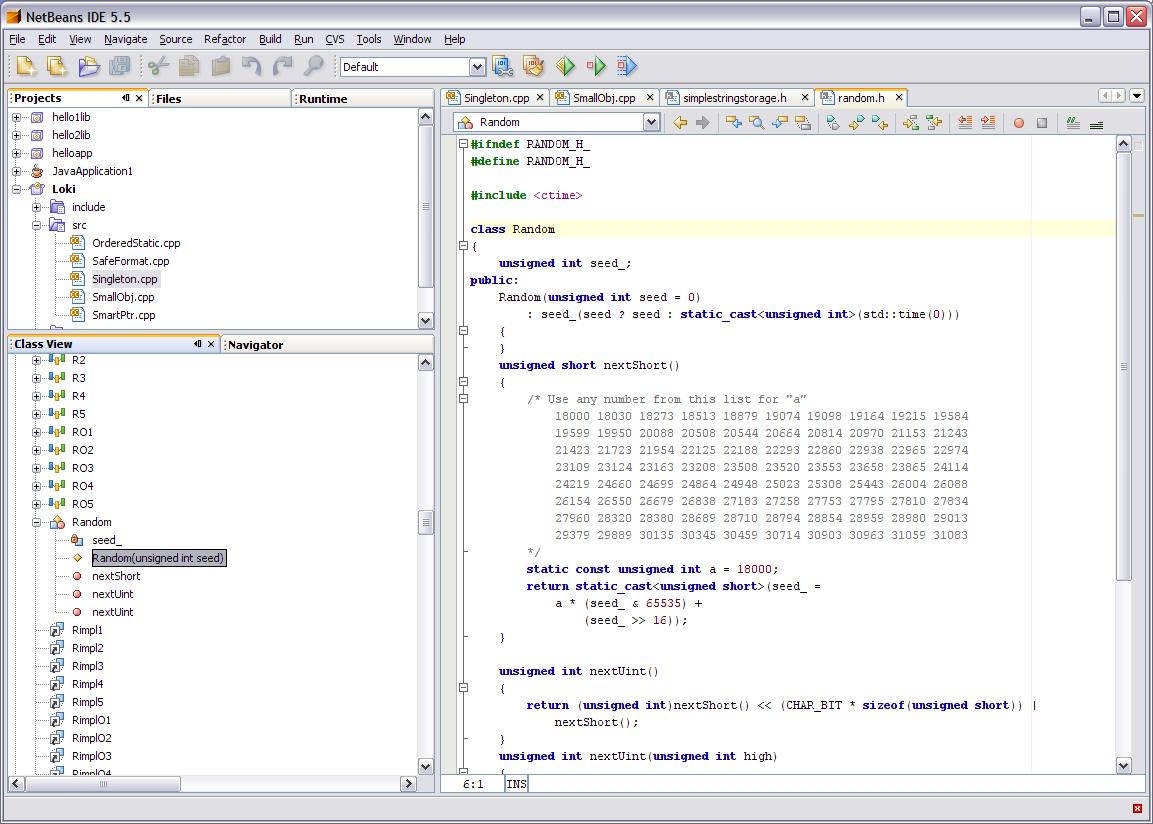This screenshot has width=1153, height=824.
Task: Click the Comment lines editor icon
Action: coord(1073,123)
